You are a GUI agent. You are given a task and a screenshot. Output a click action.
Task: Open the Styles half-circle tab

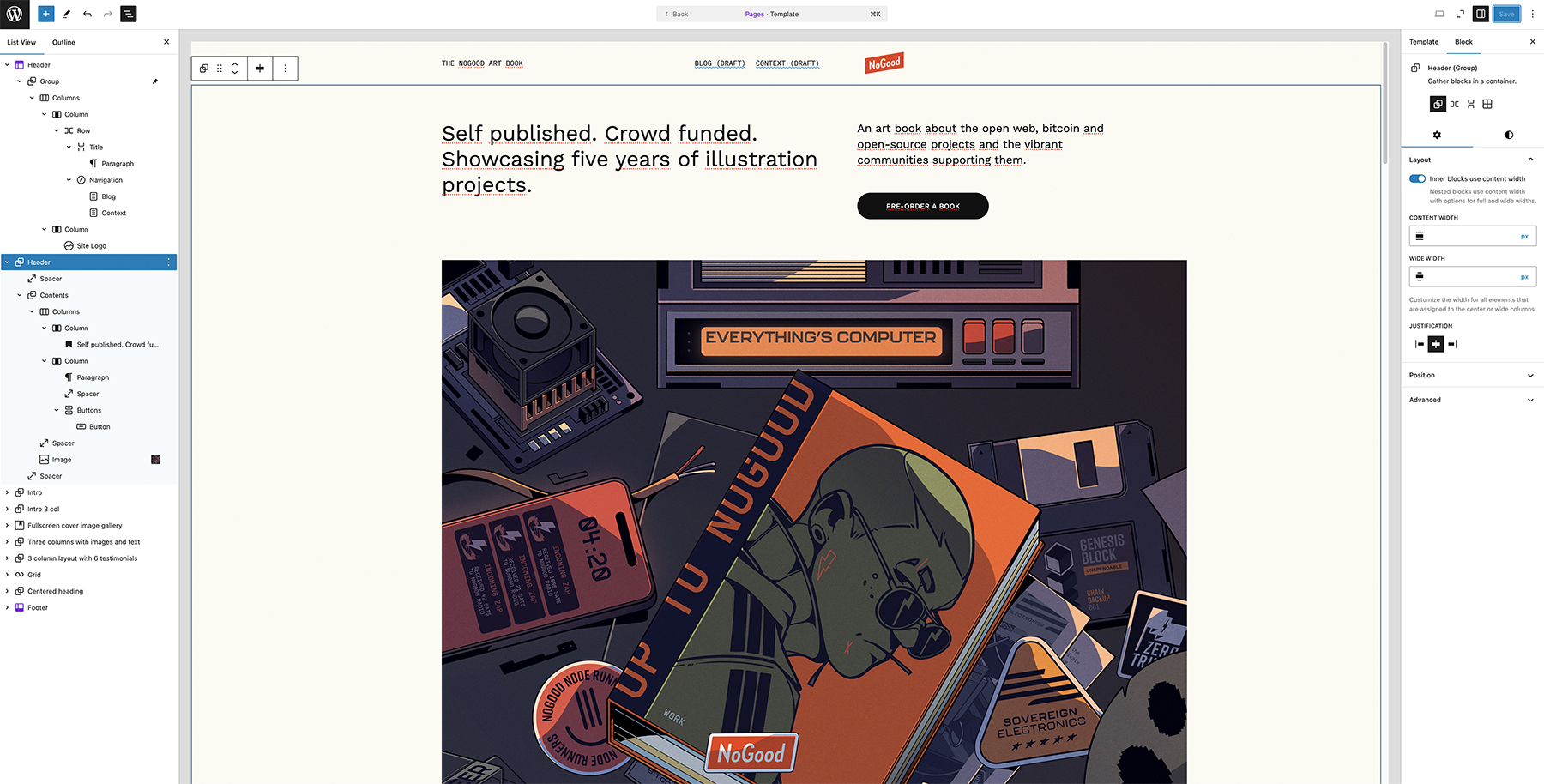(x=1509, y=135)
